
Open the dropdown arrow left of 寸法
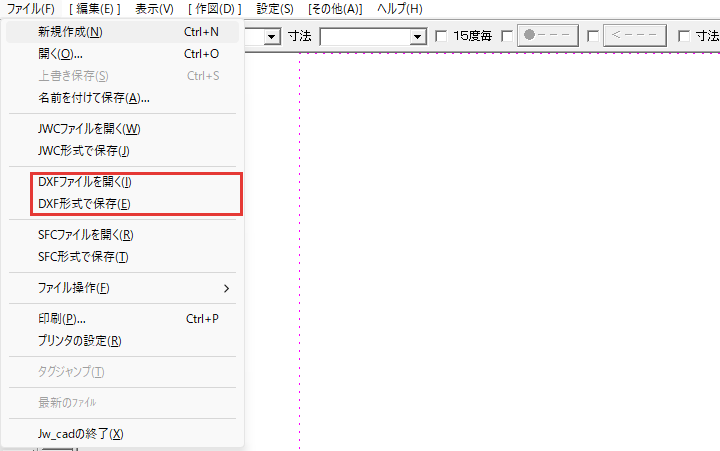tap(272, 36)
